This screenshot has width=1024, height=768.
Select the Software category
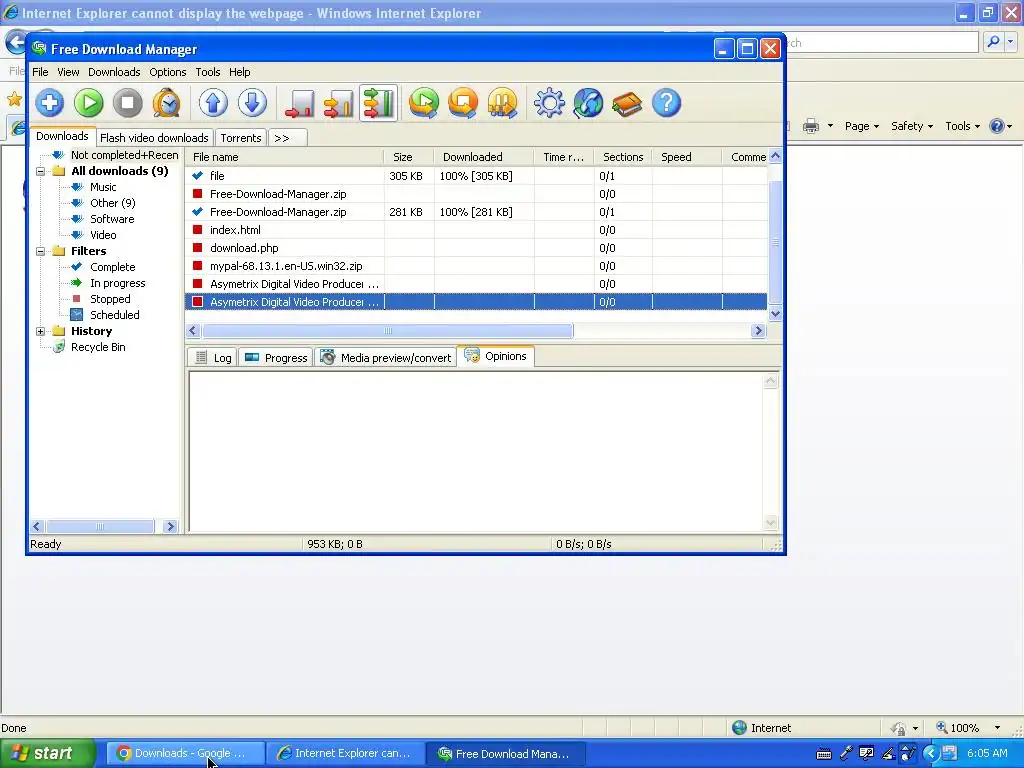tap(112, 219)
